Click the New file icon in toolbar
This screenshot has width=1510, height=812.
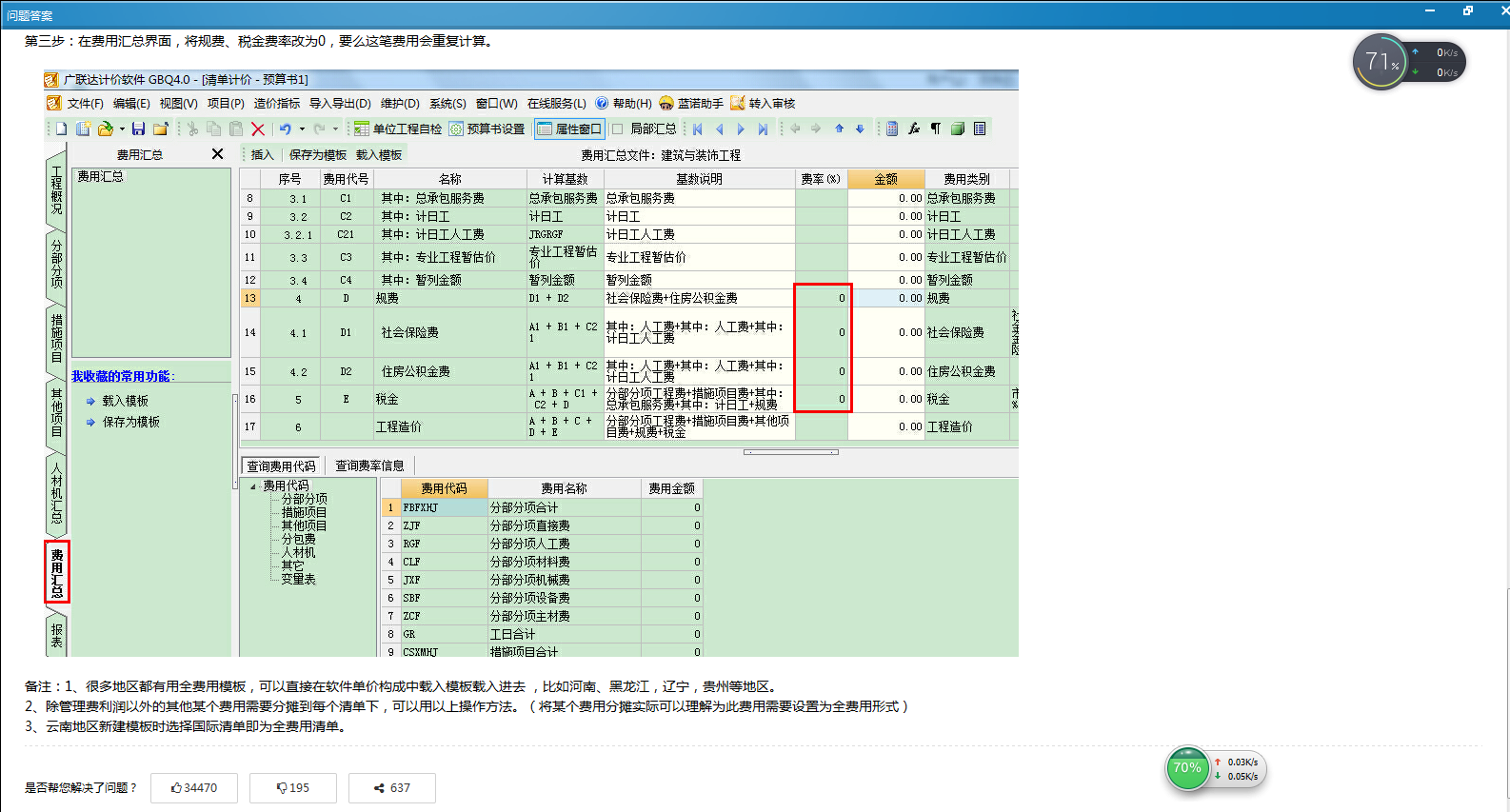[61, 129]
